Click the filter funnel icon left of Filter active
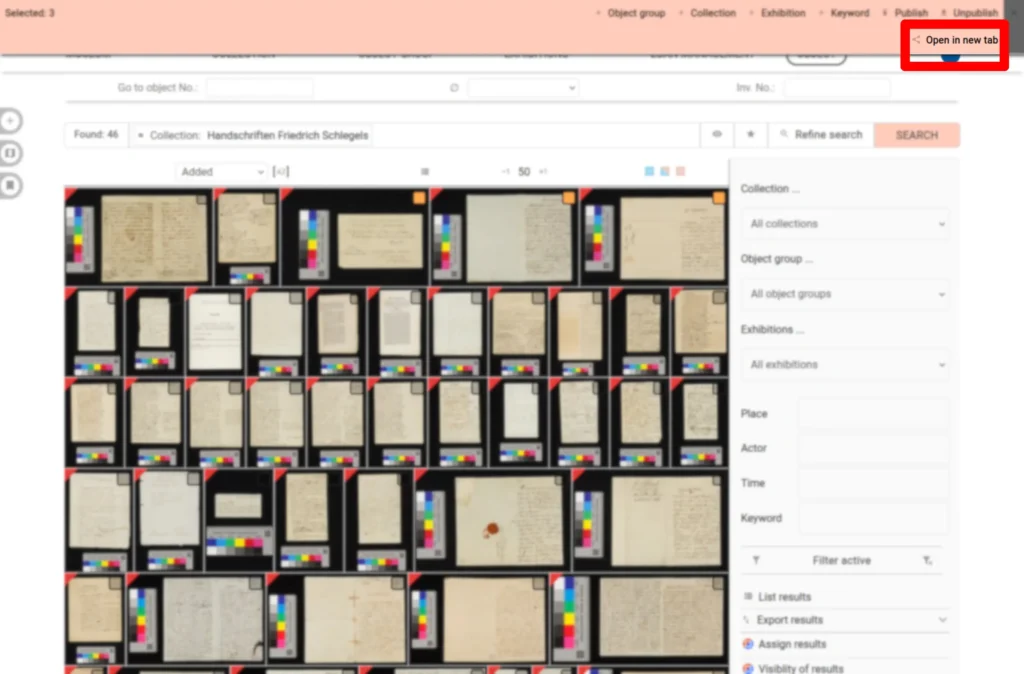This screenshot has width=1024, height=674. coord(756,560)
